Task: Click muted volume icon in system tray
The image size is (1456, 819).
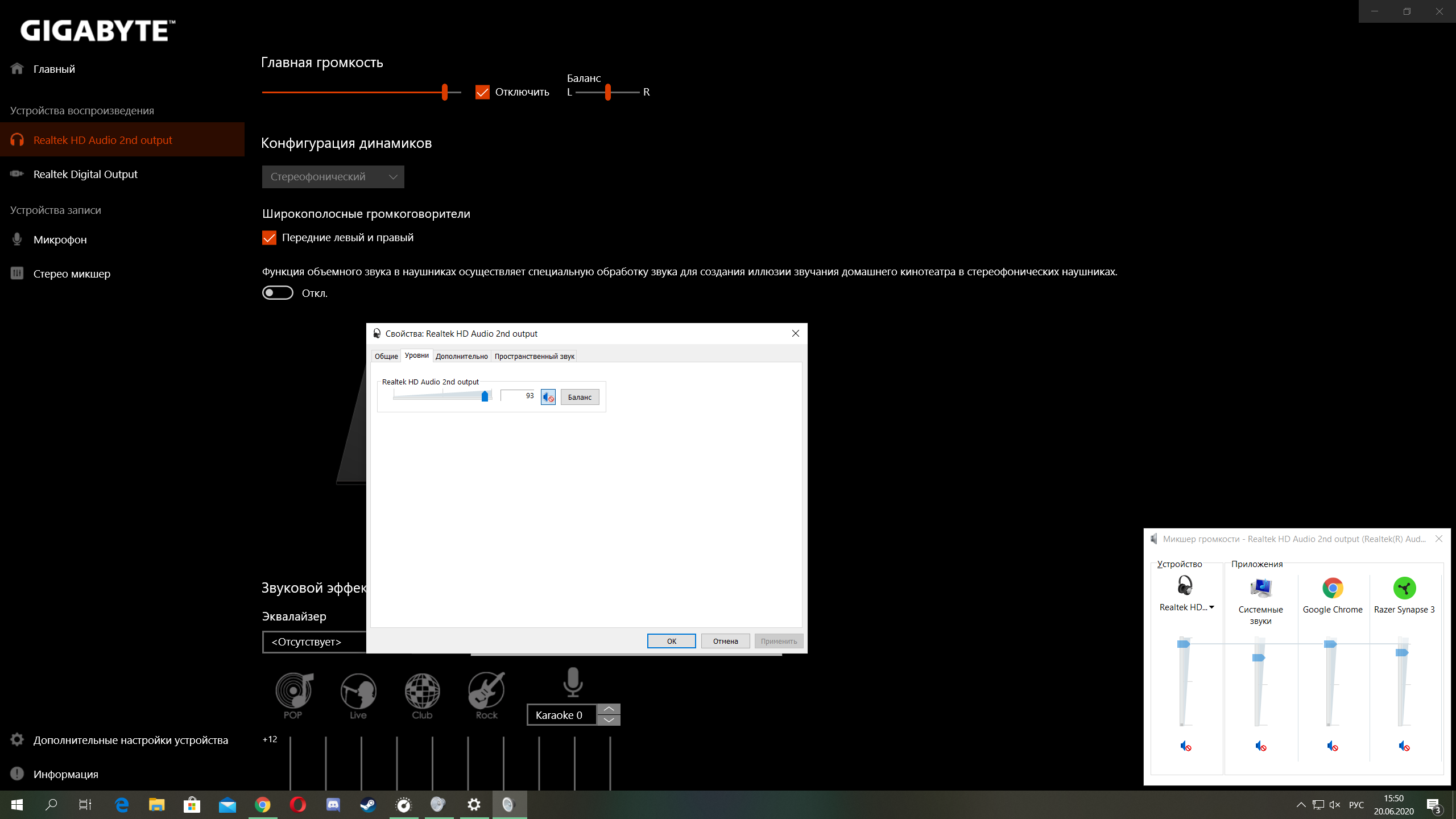Action: click(1335, 805)
